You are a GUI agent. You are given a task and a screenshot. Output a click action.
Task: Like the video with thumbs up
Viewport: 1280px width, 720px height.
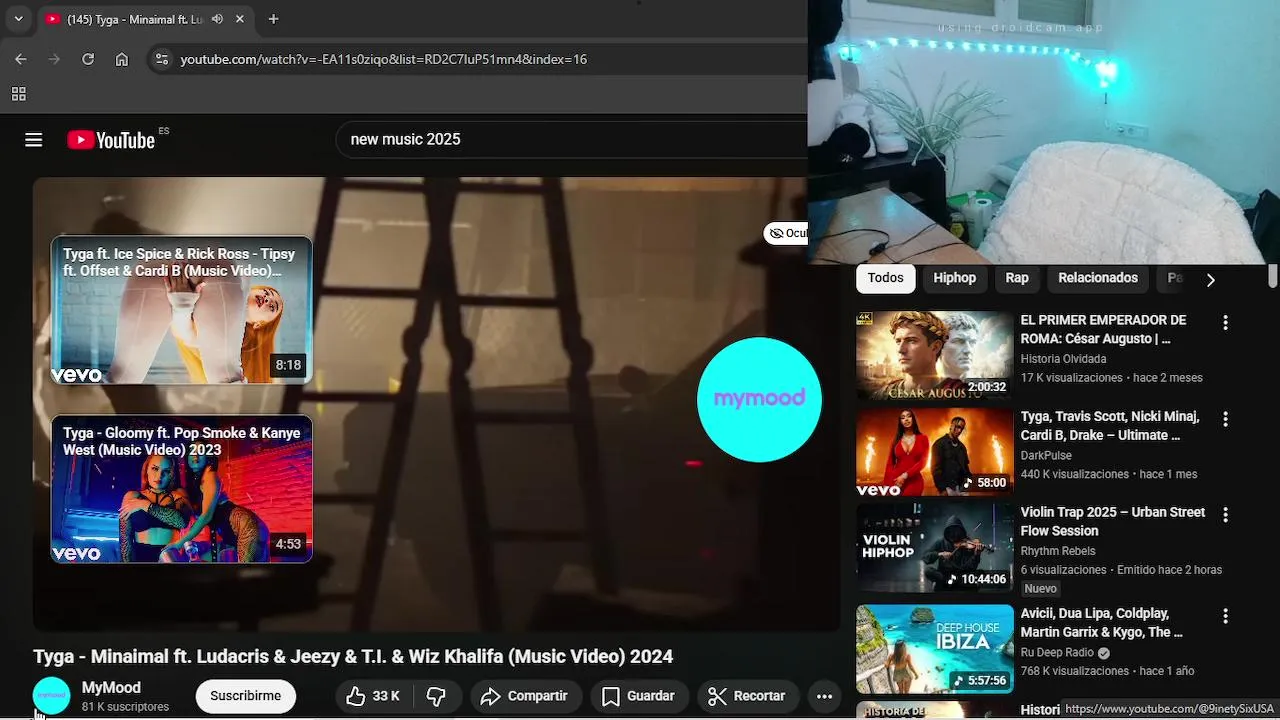click(373, 696)
